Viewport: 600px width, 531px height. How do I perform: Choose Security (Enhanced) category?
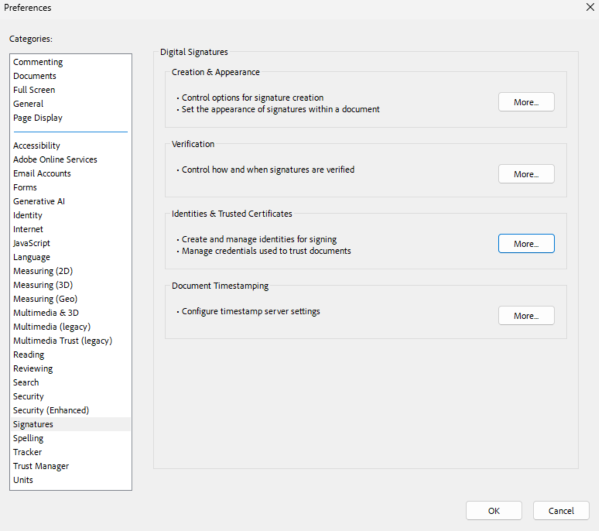pyautogui.click(x=51, y=410)
